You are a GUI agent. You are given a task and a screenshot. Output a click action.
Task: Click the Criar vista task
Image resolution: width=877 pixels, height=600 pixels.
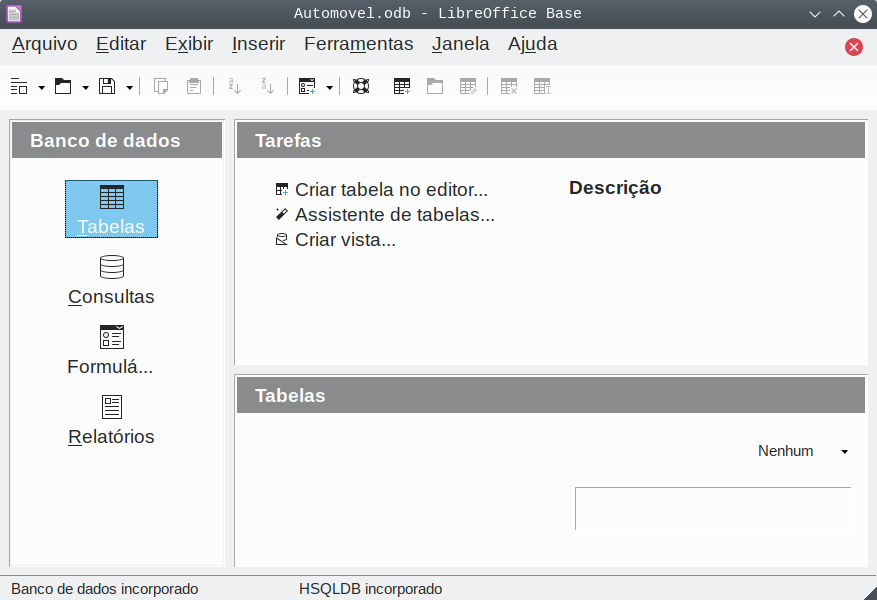coord(336,240)
